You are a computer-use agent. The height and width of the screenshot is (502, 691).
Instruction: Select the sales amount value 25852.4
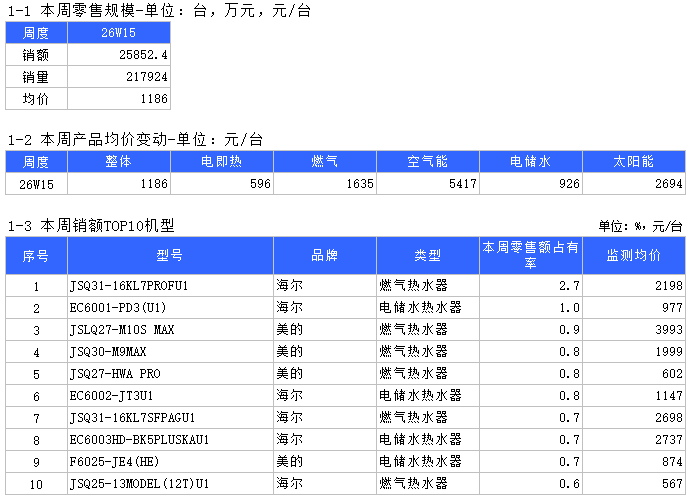point(119,55)
